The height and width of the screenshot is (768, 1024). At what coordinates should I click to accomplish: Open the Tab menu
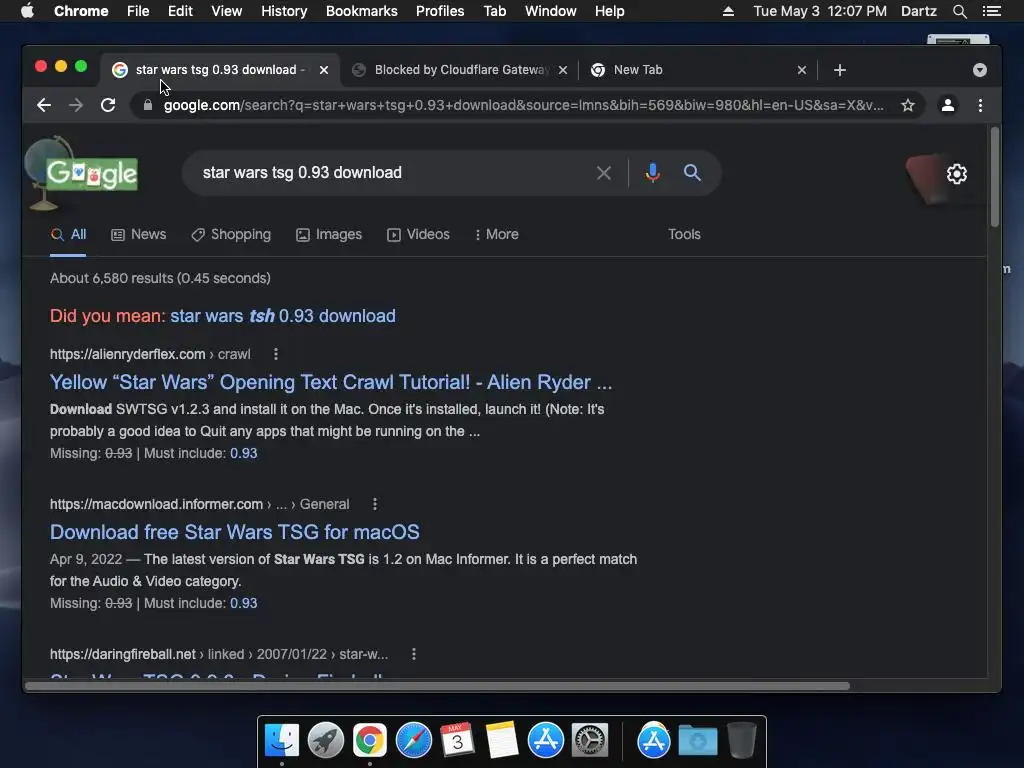[x=495, y=11]
